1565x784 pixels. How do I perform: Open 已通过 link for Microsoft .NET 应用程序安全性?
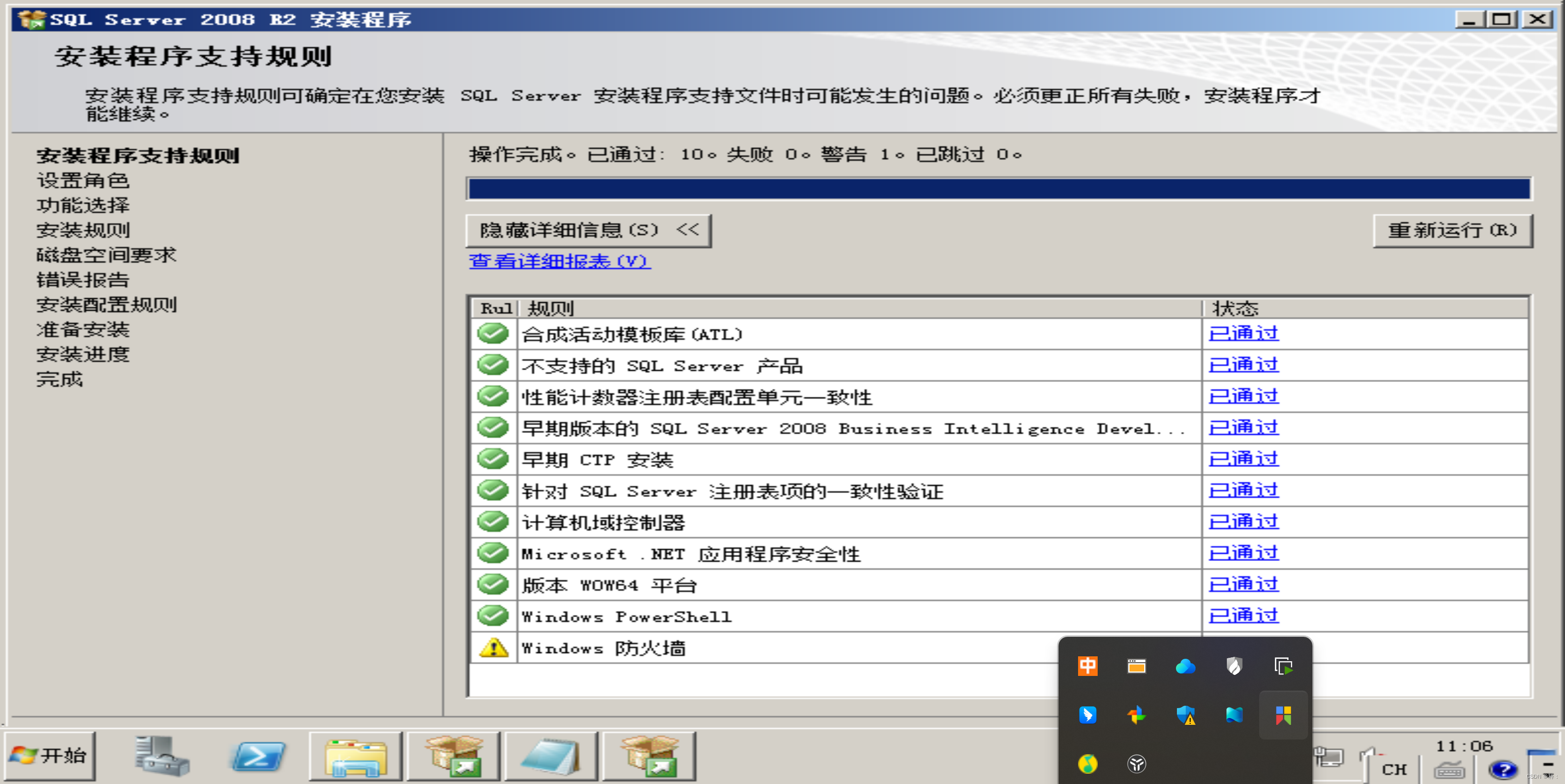(1243, 554)
